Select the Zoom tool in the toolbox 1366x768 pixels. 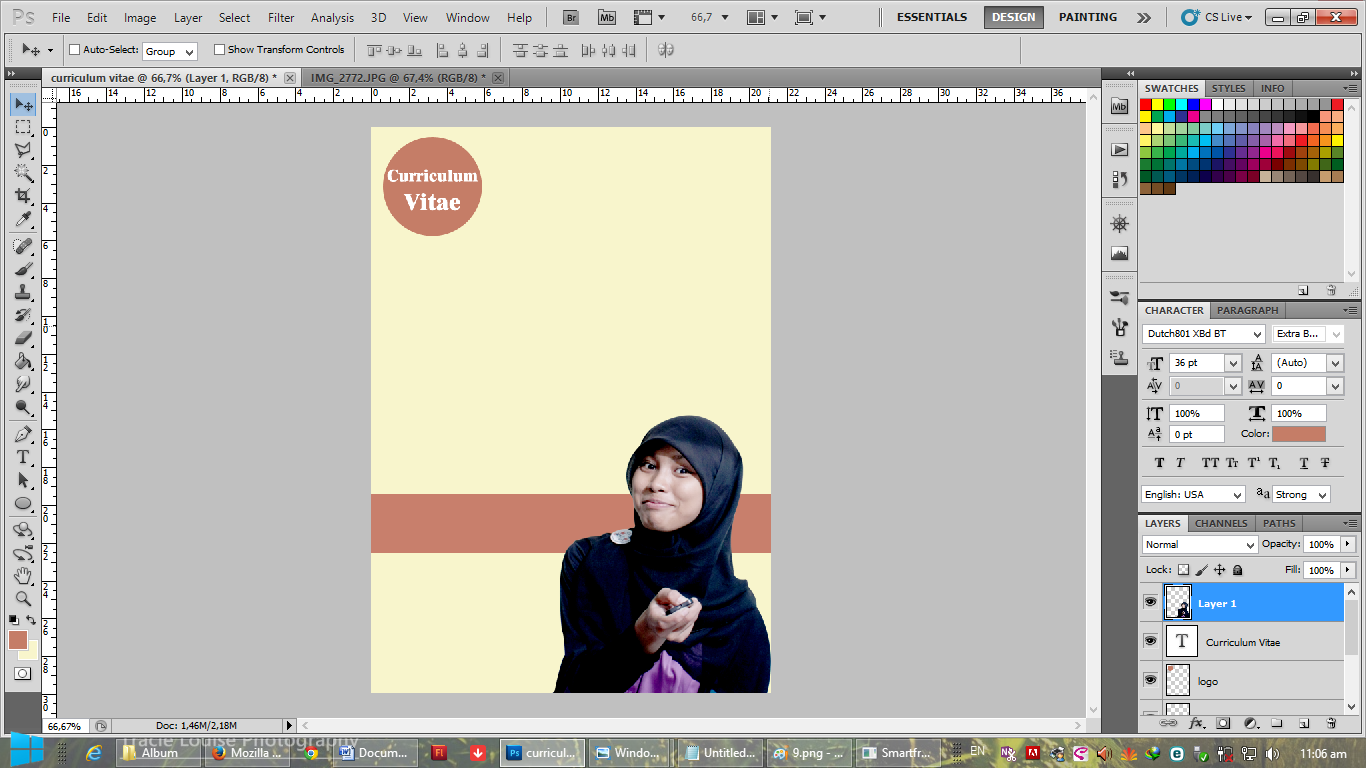pyautogui.click(x=23, y=599)
